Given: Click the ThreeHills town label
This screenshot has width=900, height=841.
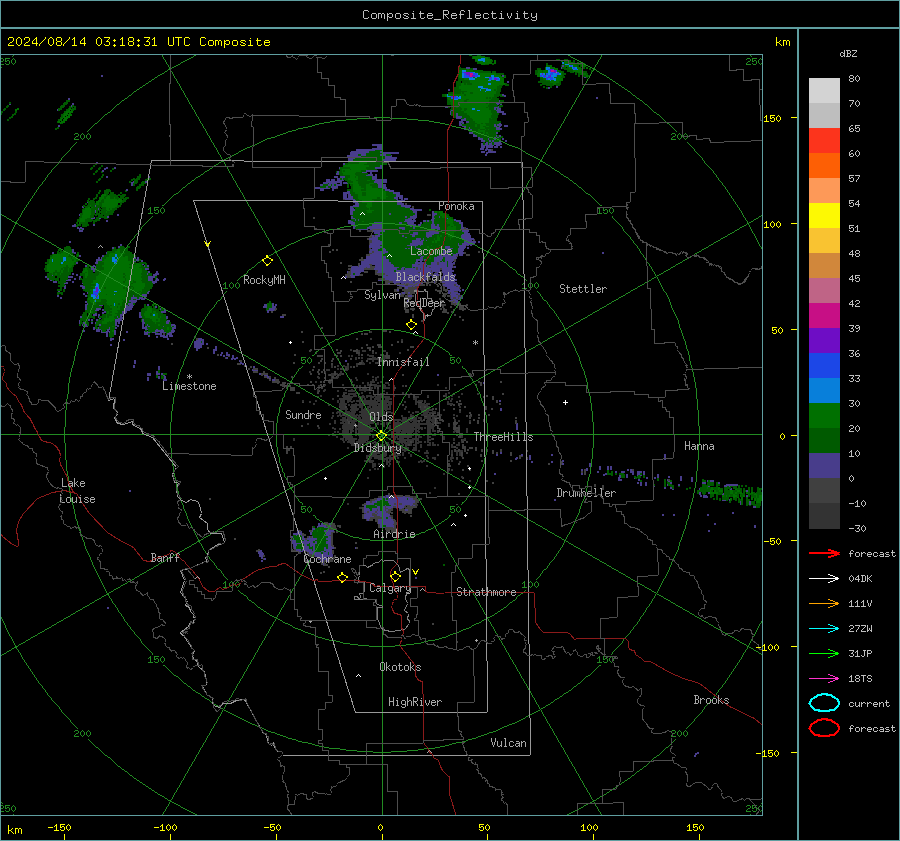Looking at the screenshot, I should (503, 437).
